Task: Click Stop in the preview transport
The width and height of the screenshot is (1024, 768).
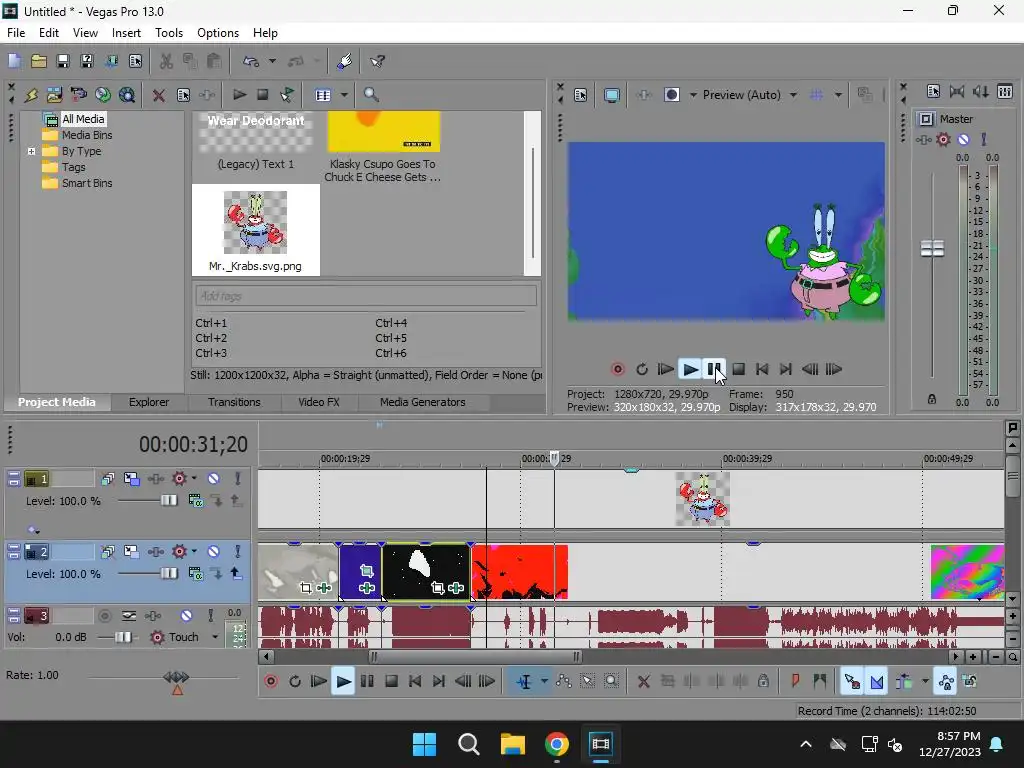Action: [738, 370]
